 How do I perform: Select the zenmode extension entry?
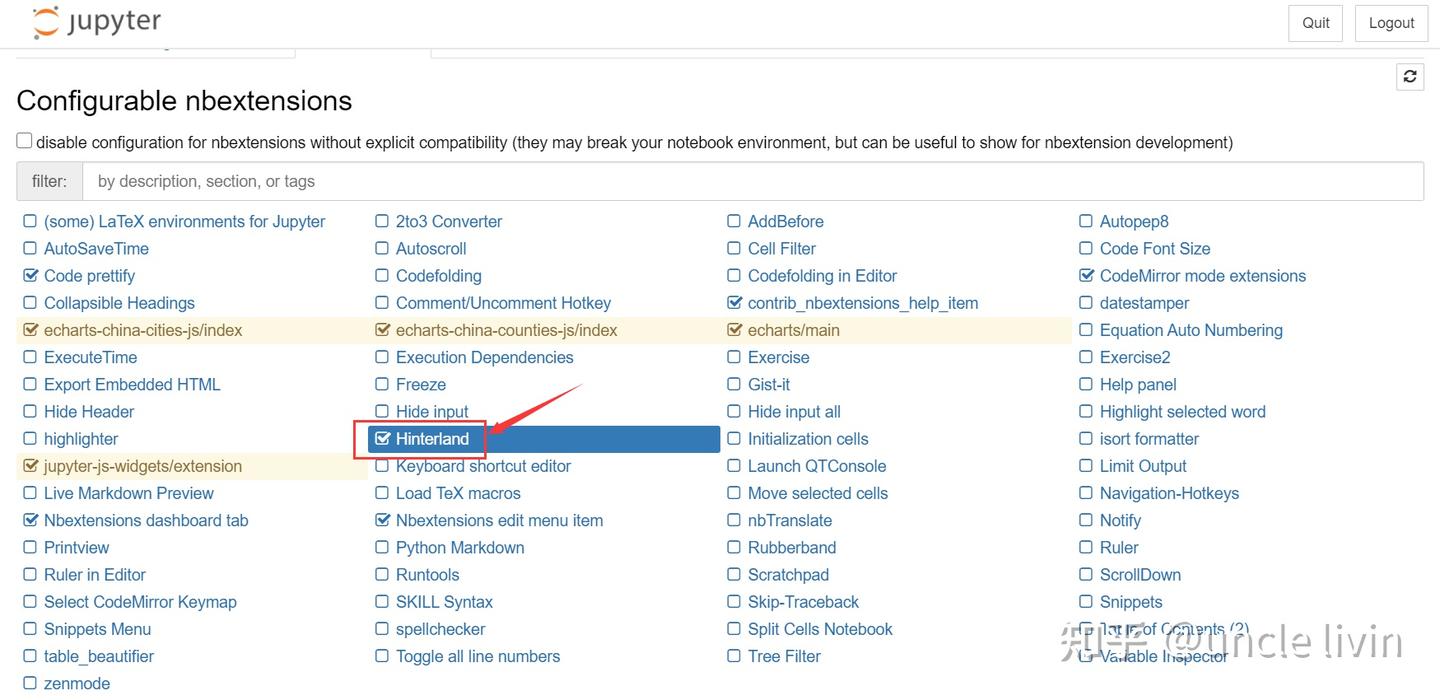77,684
